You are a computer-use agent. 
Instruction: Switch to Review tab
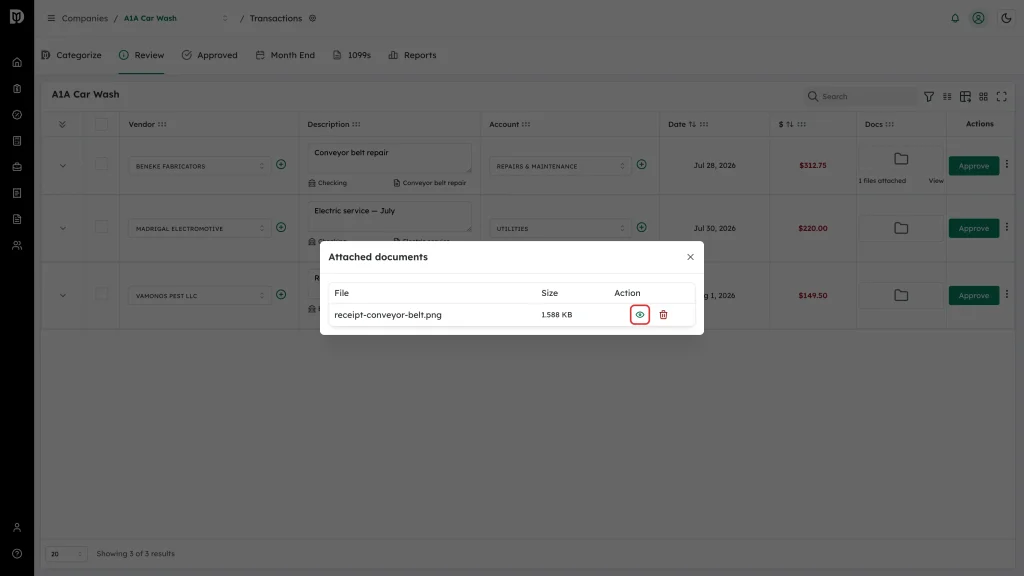point(142,55)
